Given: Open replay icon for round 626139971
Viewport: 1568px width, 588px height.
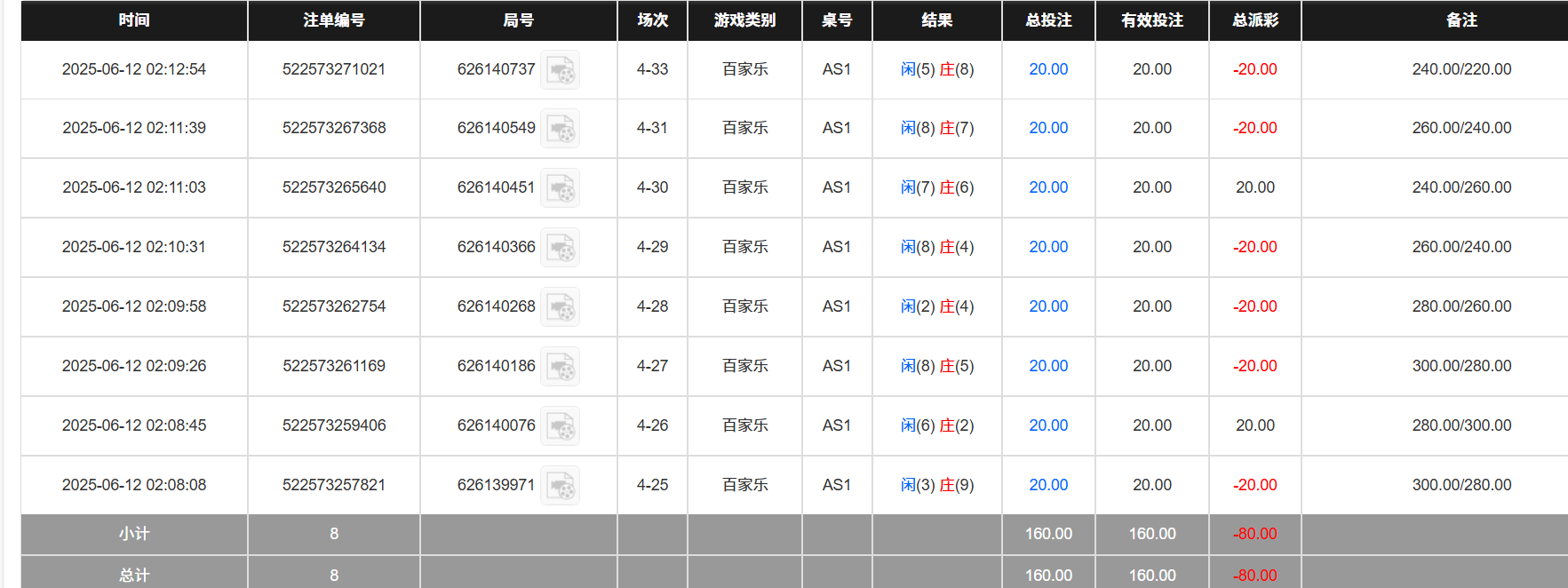Looking at the screenshot, I should click(560, 486).
